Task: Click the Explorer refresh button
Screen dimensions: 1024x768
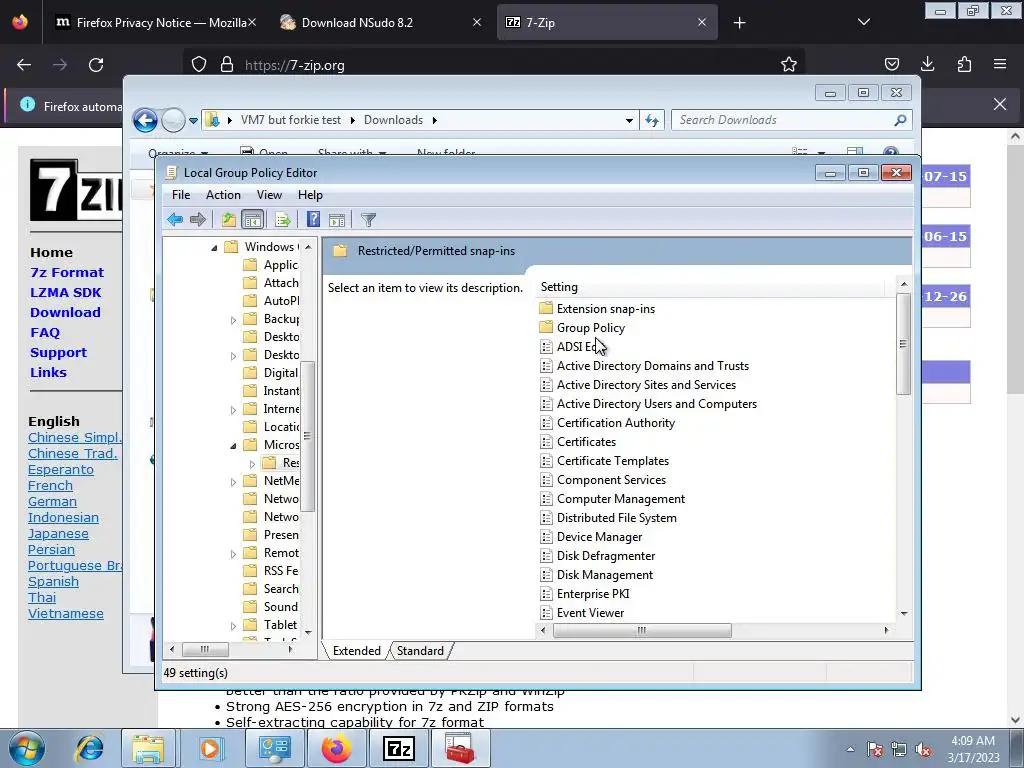Action: point(652,120)
